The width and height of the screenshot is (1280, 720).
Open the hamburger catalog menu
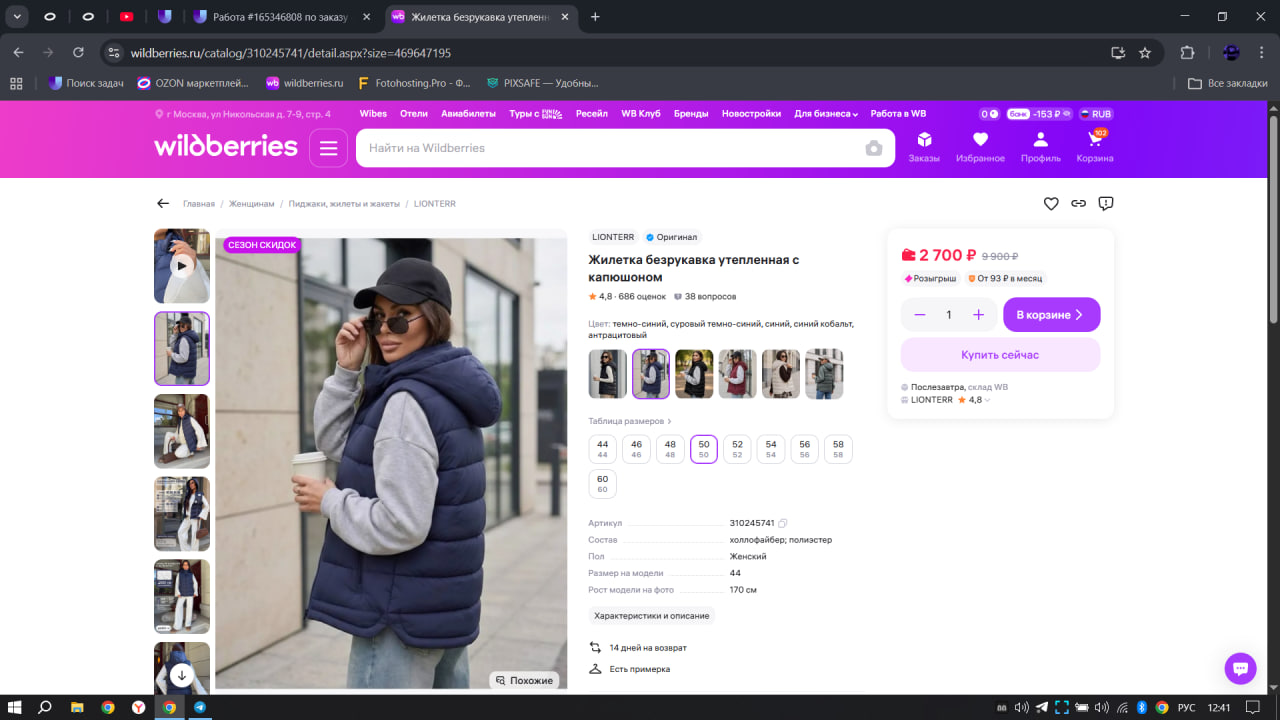tap(328, 148)
